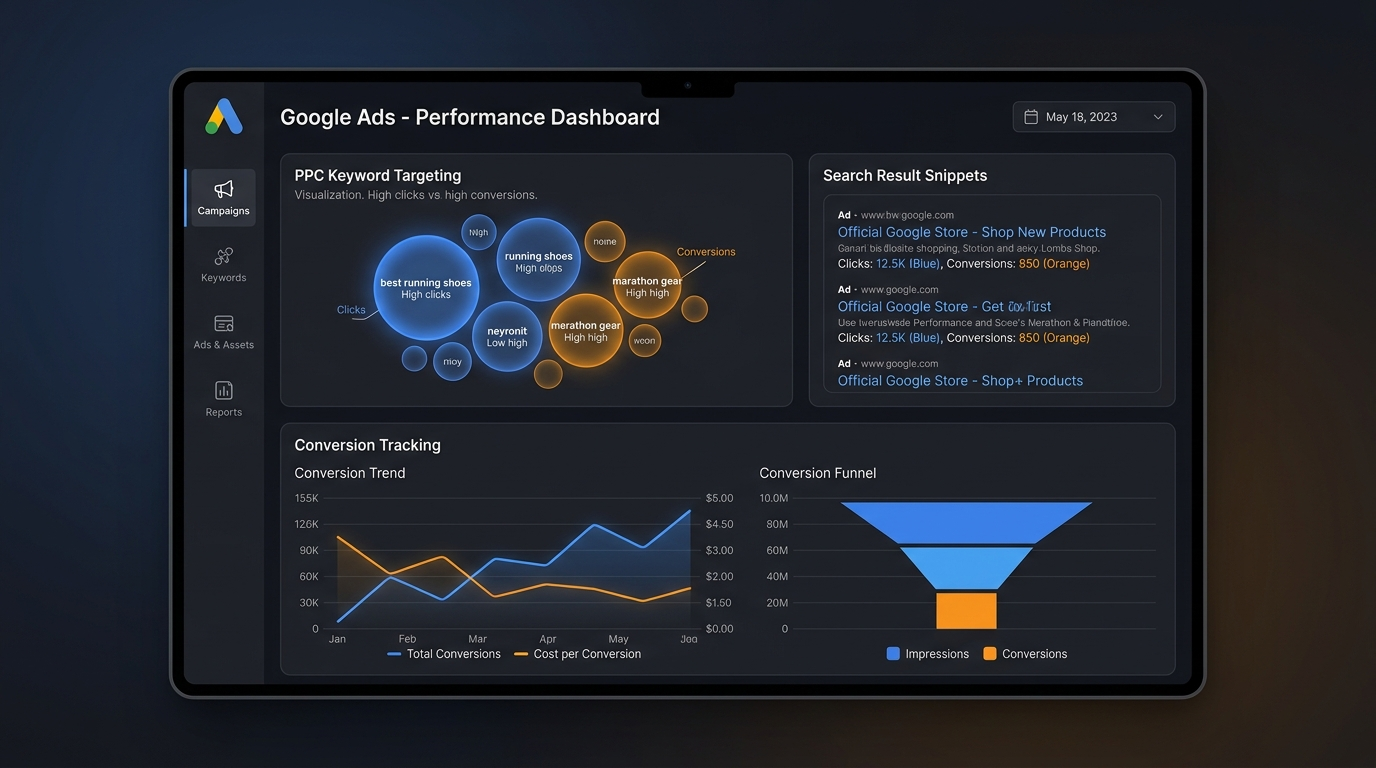The image size is (1376, 768).
Task: Select the 'neyronit Low high' bubble
Action: pos(507,336)
